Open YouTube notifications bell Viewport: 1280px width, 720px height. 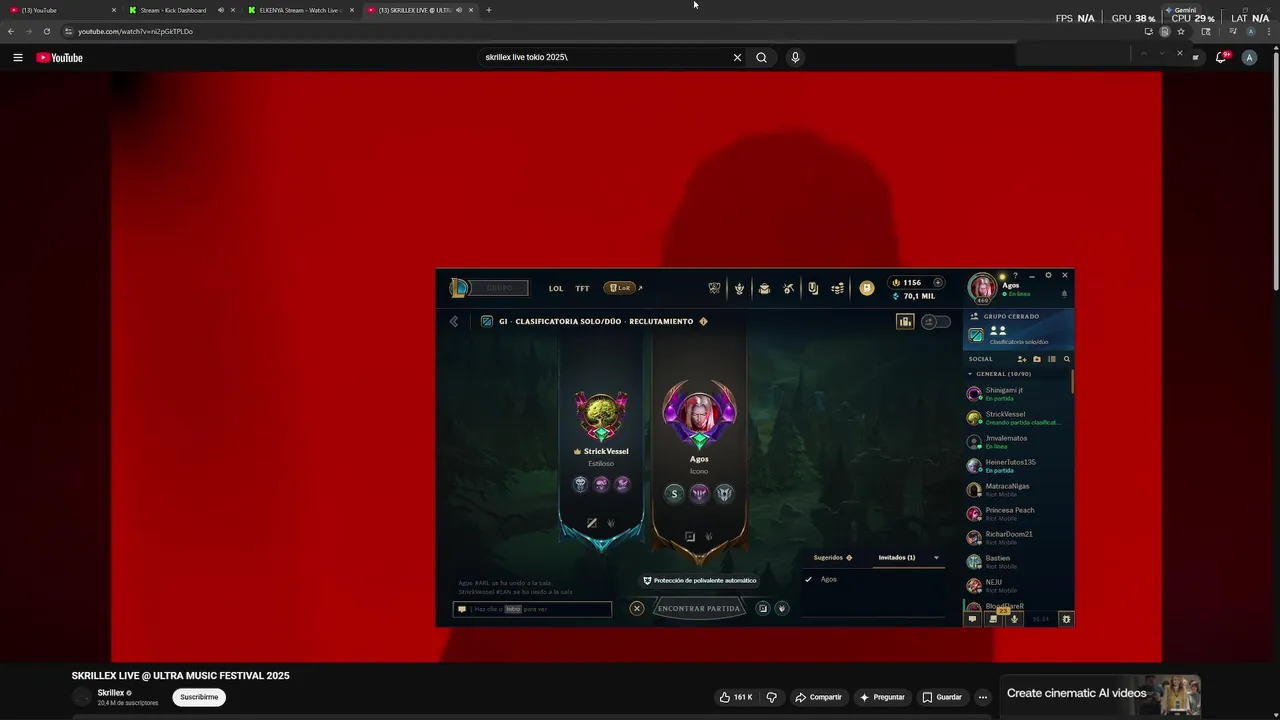coord(1220,58)
